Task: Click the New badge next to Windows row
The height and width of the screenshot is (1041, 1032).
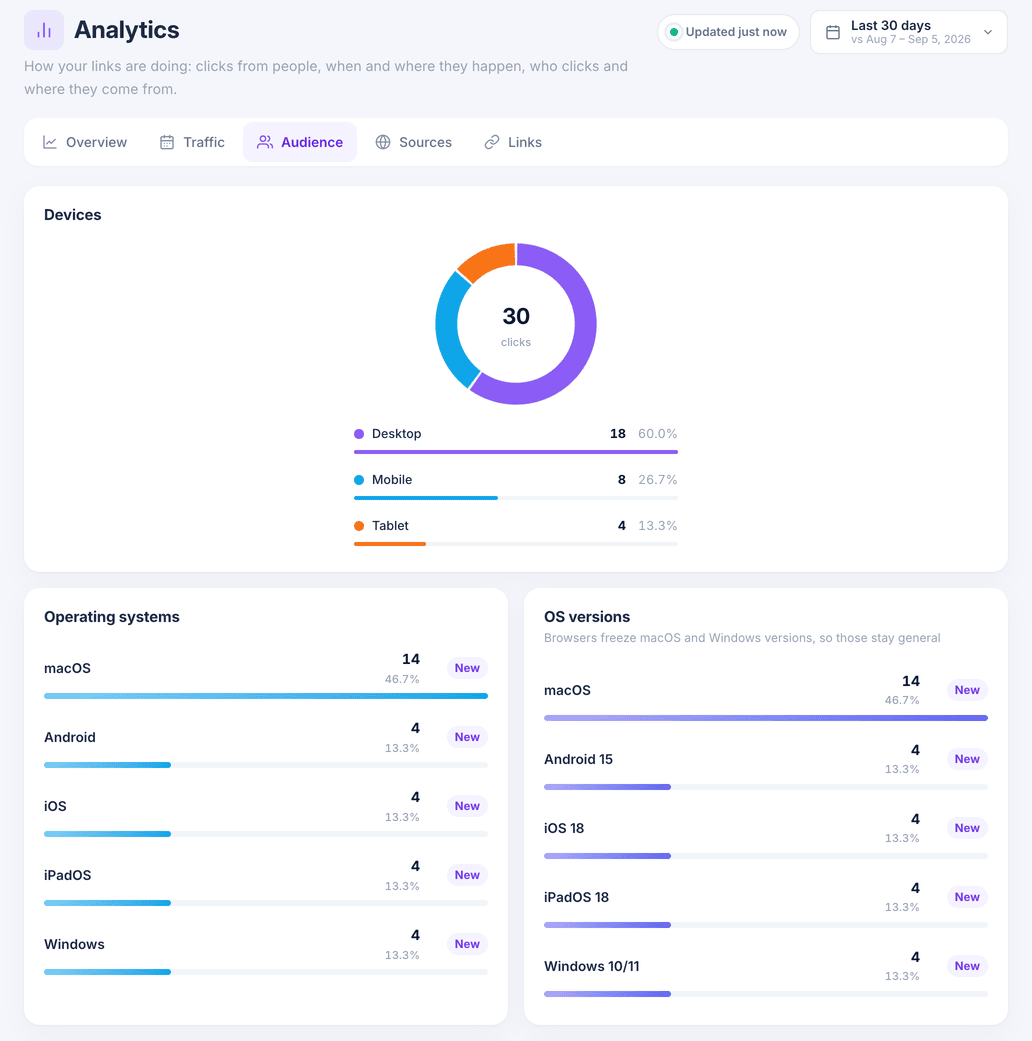Action: [467, 944]
